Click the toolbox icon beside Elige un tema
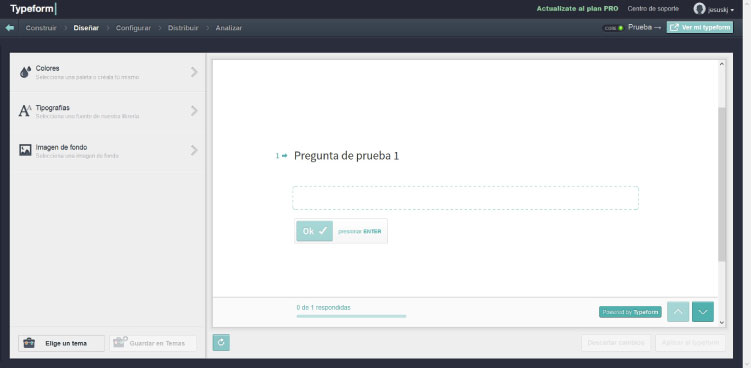Viewport: 751px width, 368px height. 29,343
